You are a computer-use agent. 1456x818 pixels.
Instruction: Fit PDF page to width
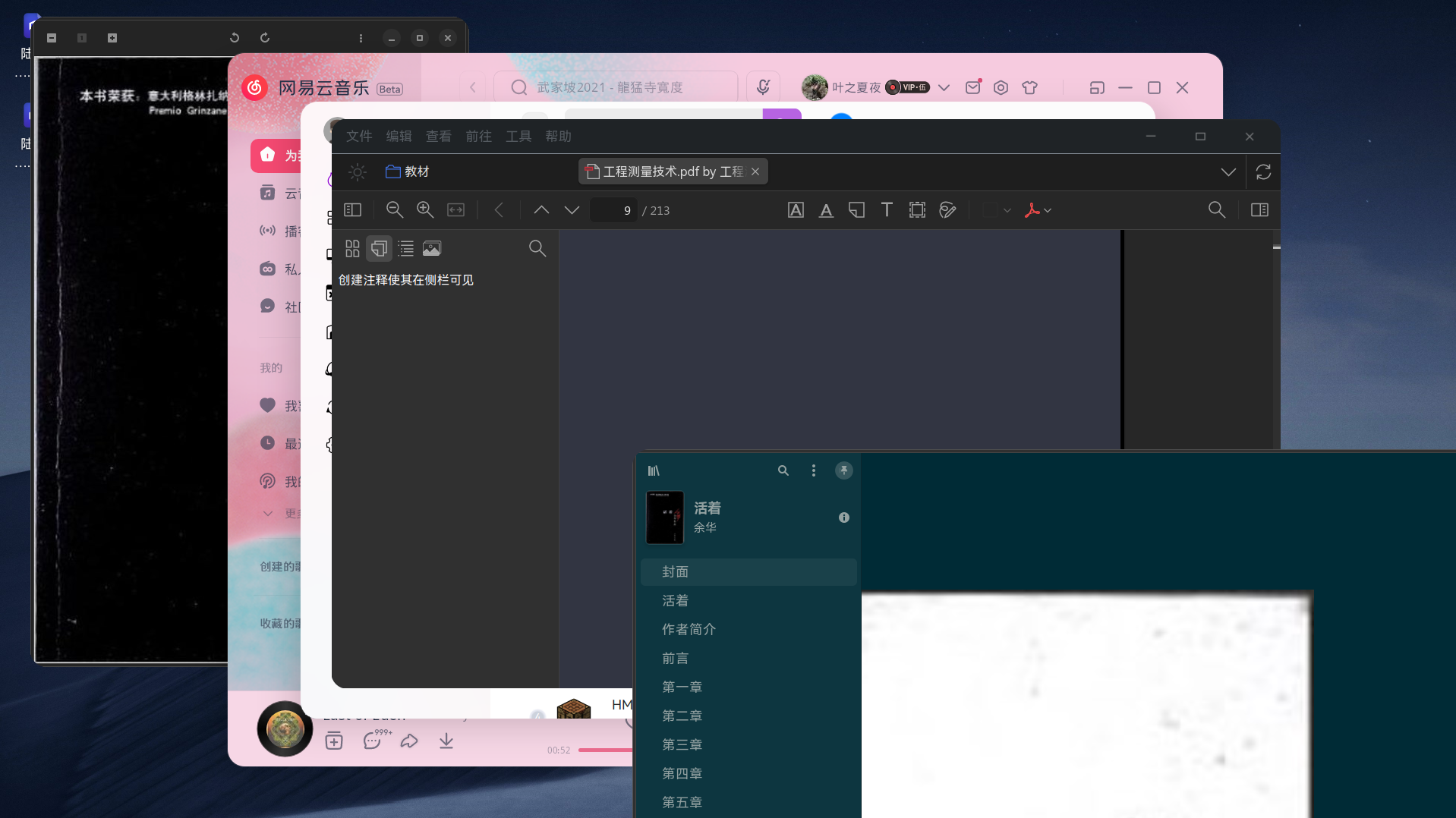455,210
